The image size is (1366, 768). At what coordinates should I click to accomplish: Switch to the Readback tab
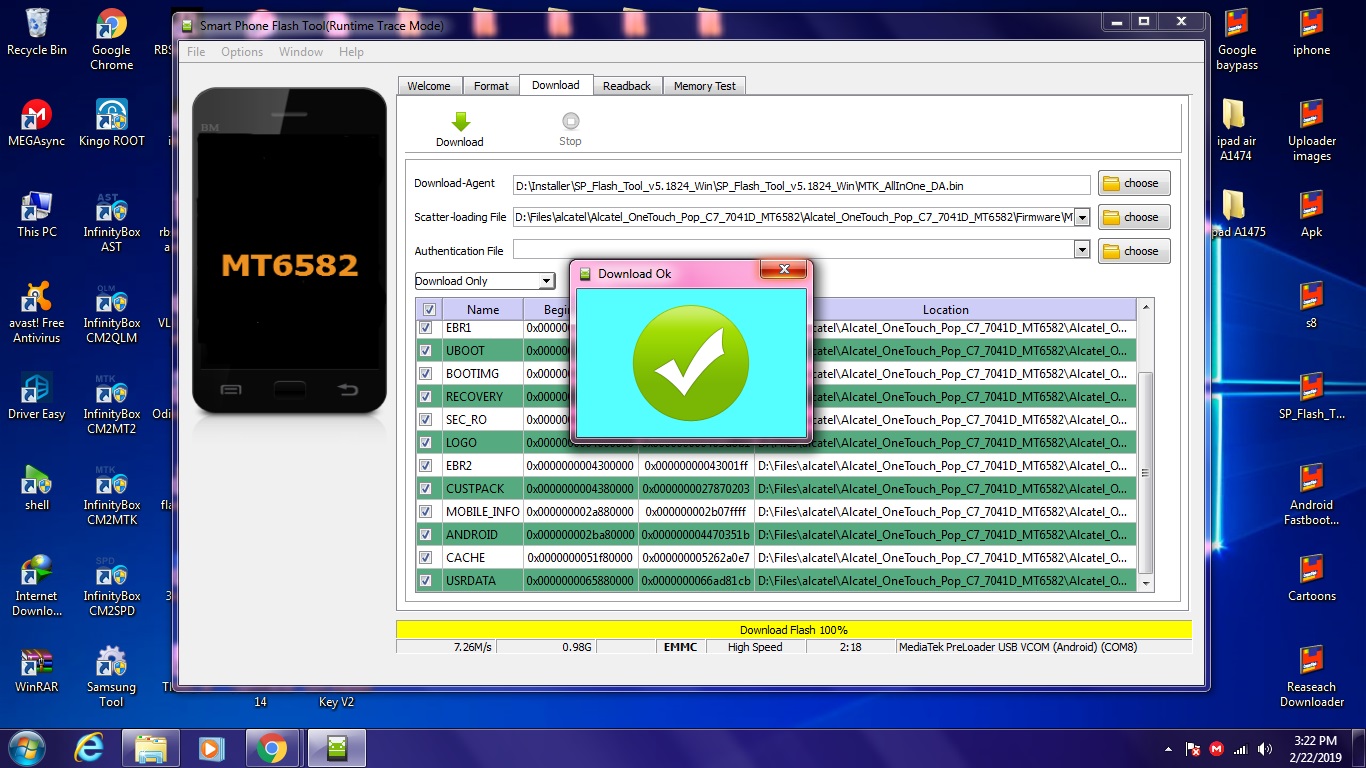point(627,86)
